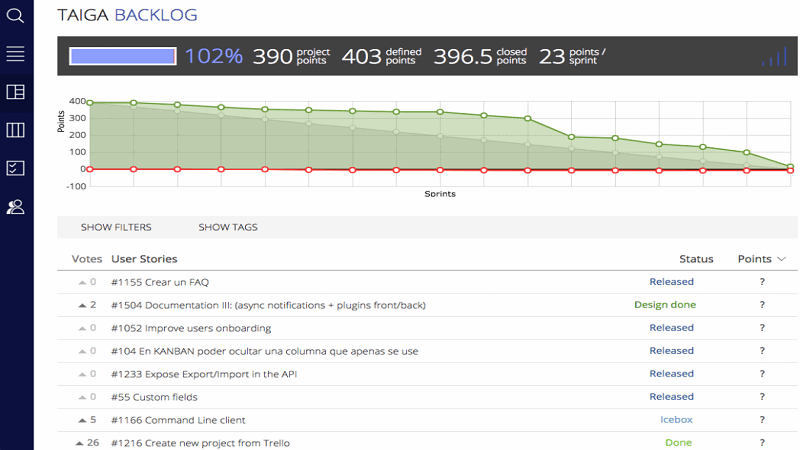
Task: Upvote story #1166 Command Line client
Action: [82, 420]
